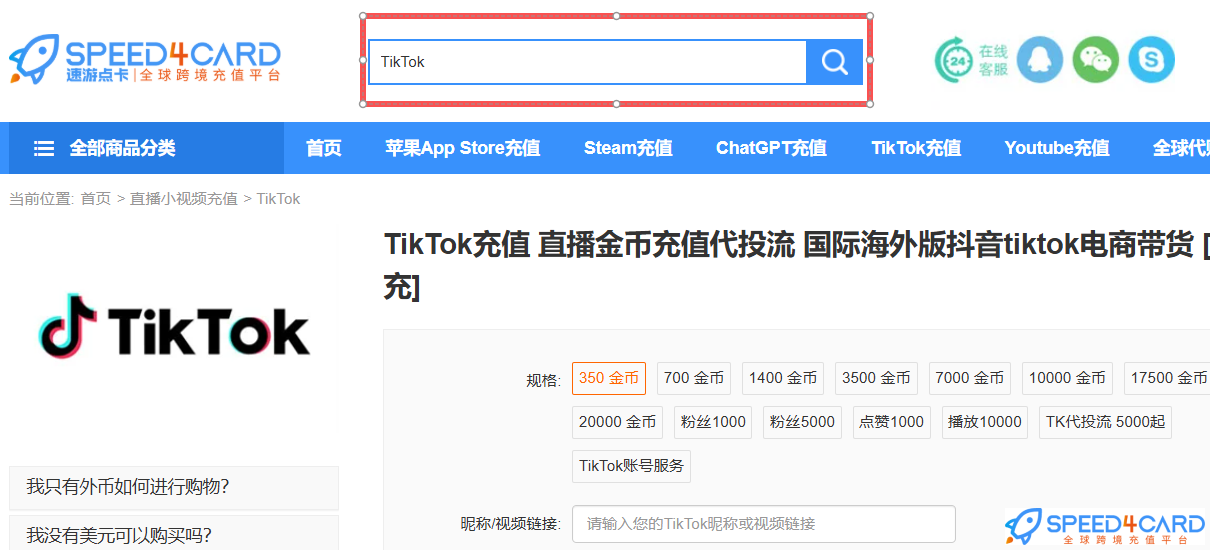The height and width of the screenshot is (550, 1210).
Task: Focus the TikTok search box
Action: point(587,62)
